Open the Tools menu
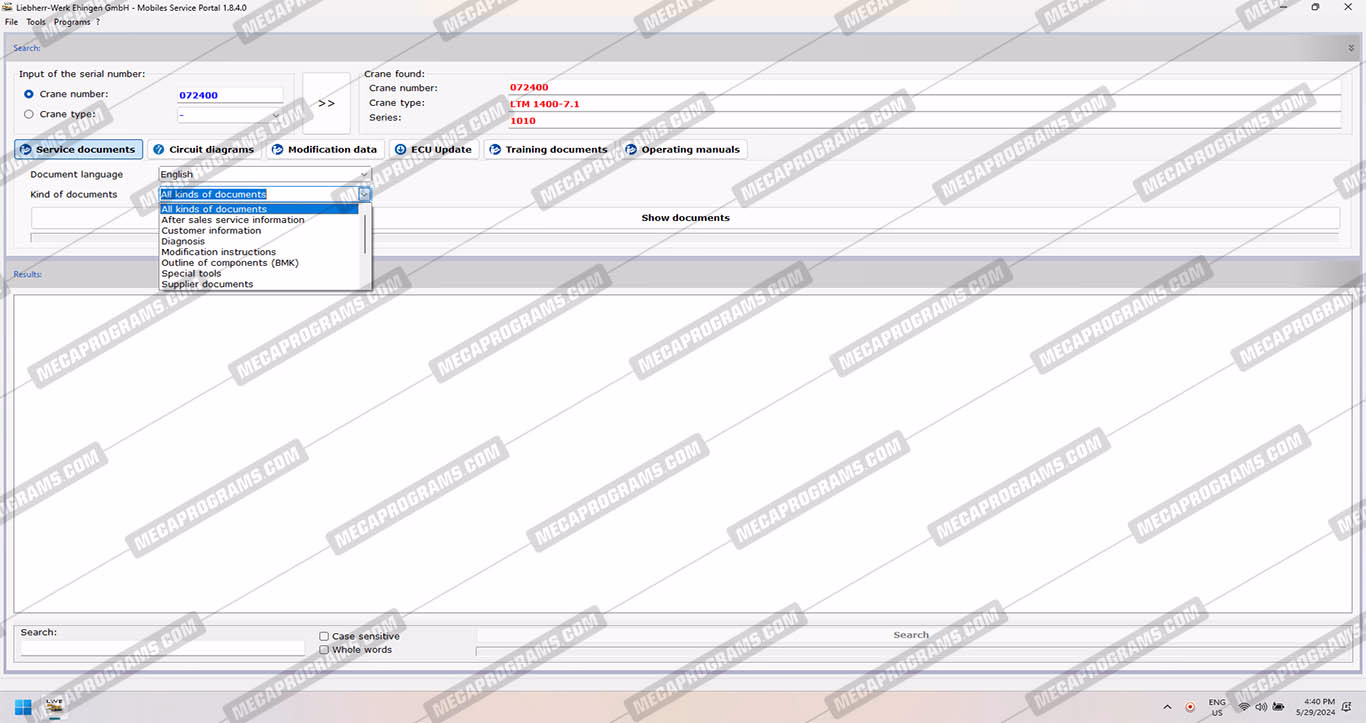1366x723 pixels. (36, 22)
